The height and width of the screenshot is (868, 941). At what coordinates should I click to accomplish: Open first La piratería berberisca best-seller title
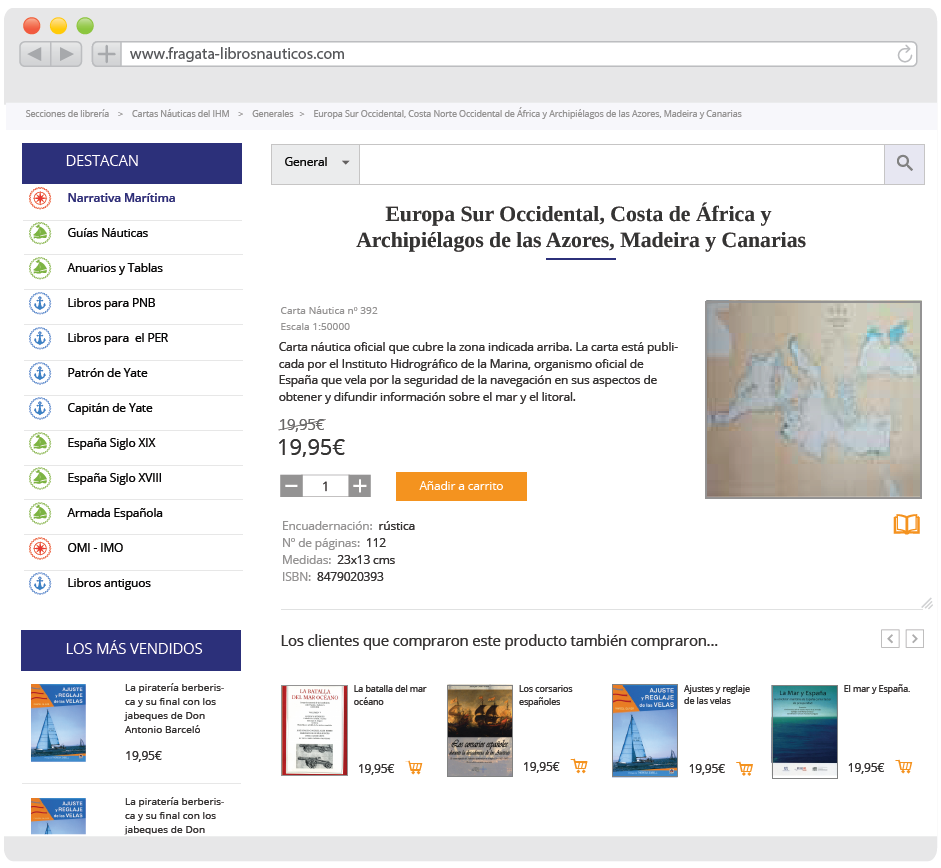point(174,709)
